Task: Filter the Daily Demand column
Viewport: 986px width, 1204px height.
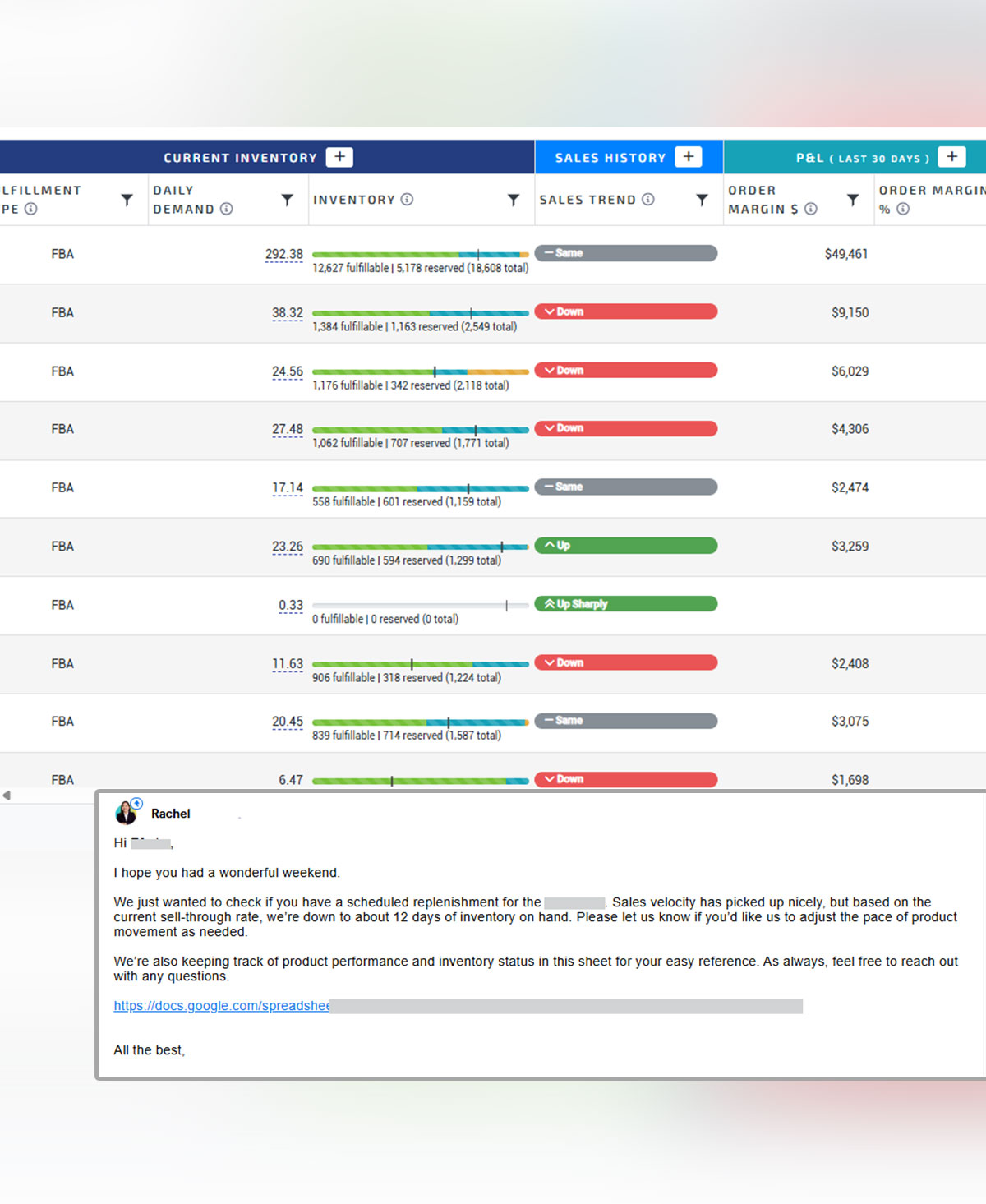Action: [287, 200]
